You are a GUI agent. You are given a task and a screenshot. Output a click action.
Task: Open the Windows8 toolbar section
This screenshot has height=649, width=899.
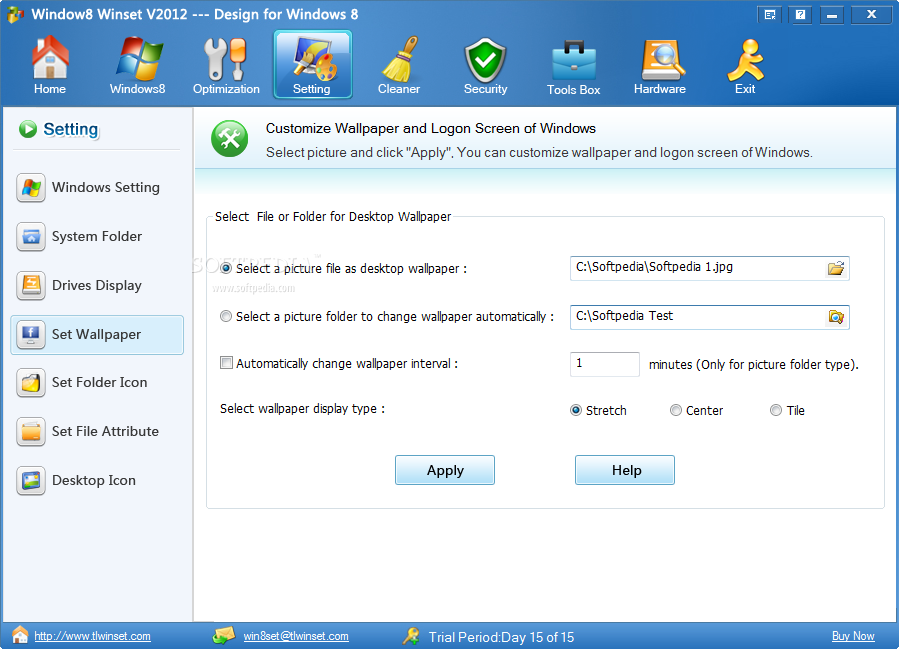point(138,65)
